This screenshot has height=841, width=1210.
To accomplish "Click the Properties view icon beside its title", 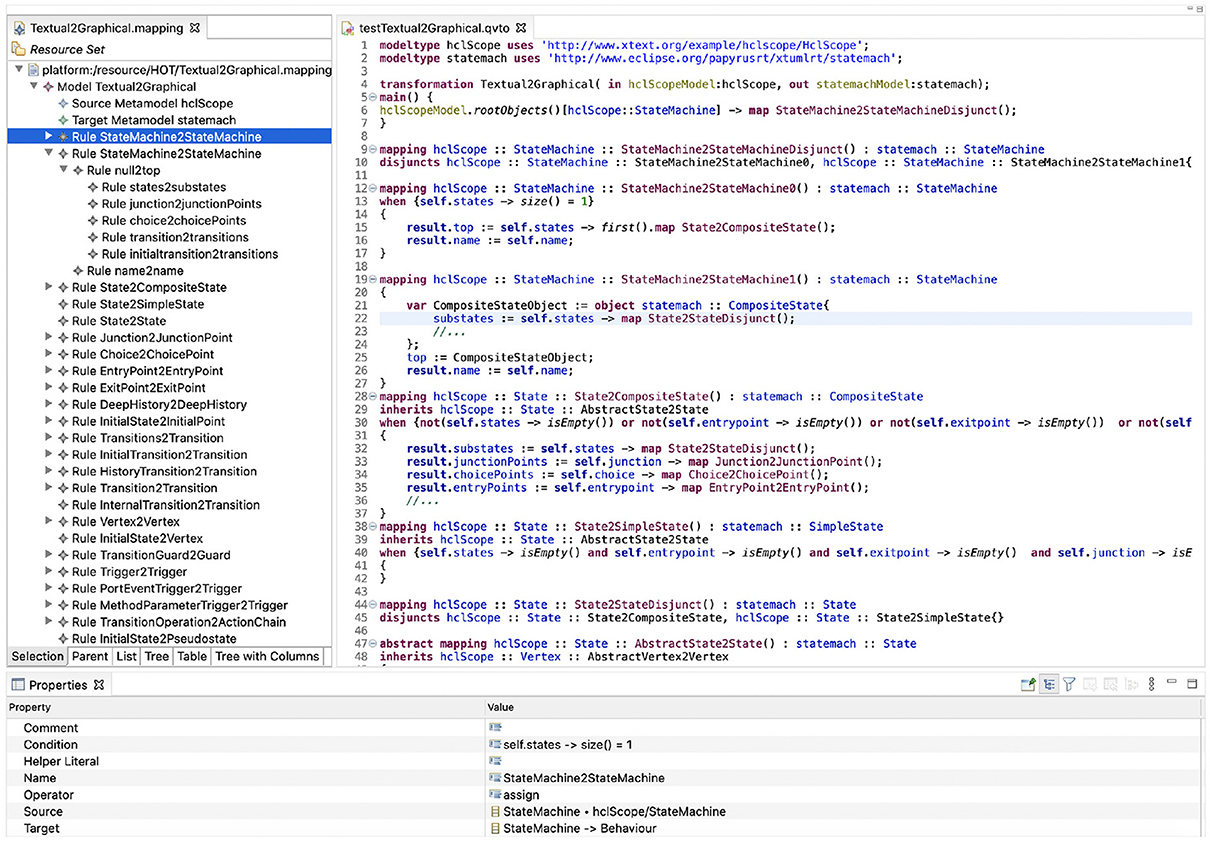I will point(17,685).
